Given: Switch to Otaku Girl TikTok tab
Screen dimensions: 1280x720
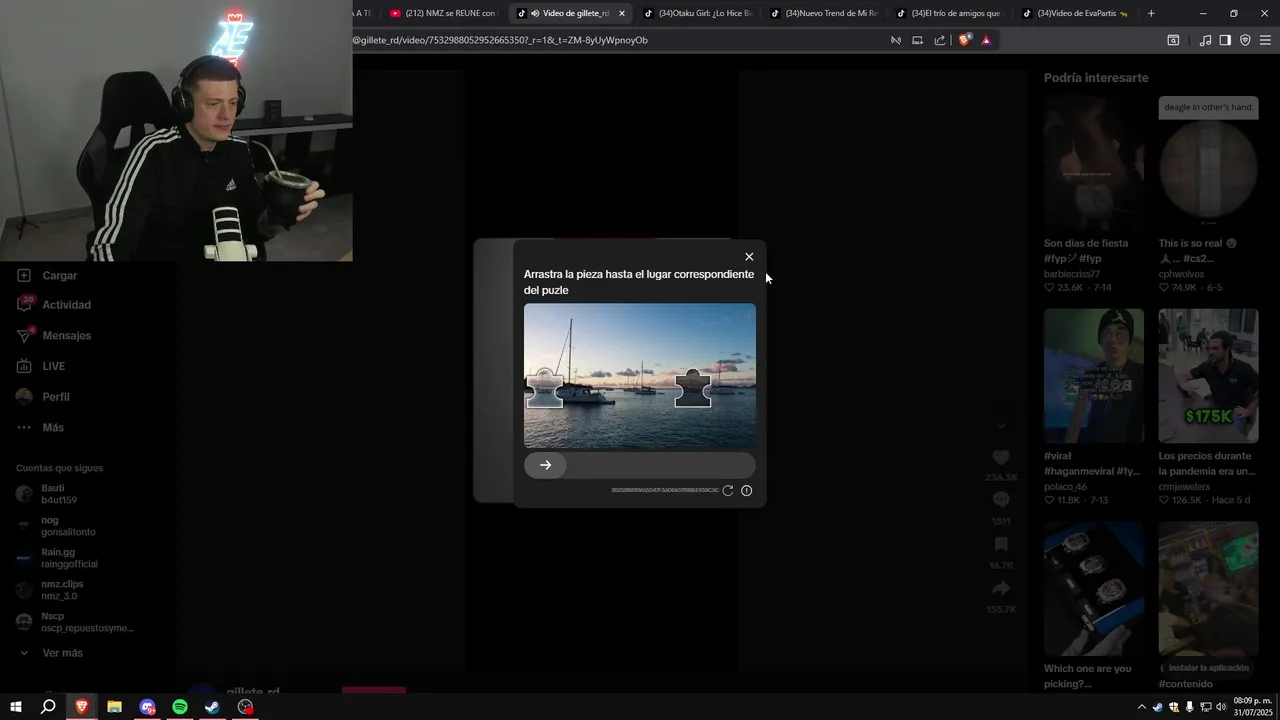Looking at the screenshot, I should coord(697,13).
